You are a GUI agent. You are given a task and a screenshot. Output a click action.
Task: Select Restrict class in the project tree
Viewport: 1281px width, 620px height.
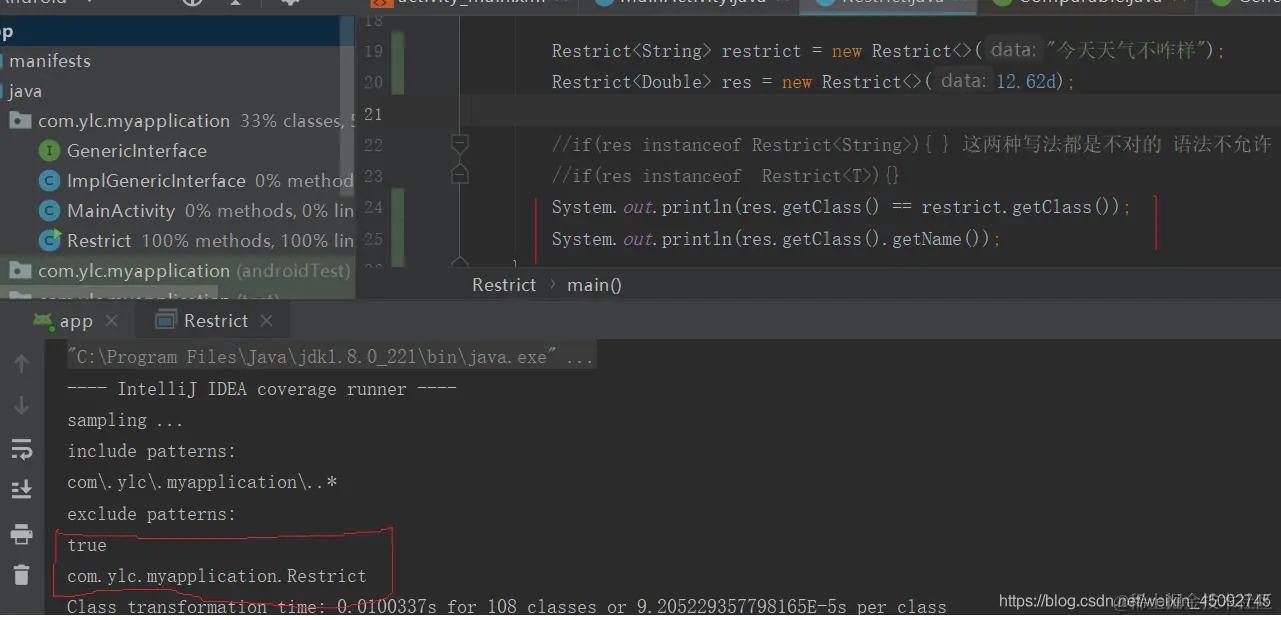(x=99, y=241)
